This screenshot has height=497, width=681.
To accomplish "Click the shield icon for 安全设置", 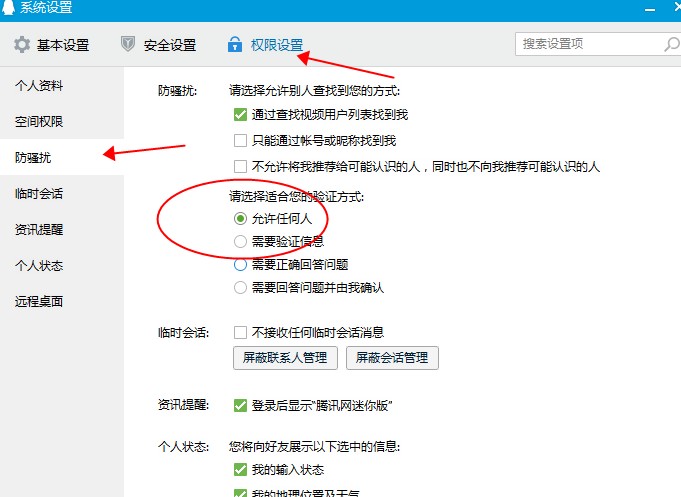I will tap(127, 45).
